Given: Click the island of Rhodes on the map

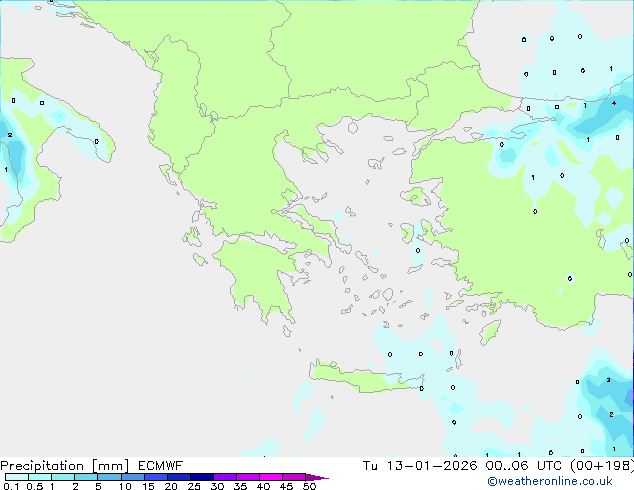Looking at the screenshot, I should (x=490, y=332).
